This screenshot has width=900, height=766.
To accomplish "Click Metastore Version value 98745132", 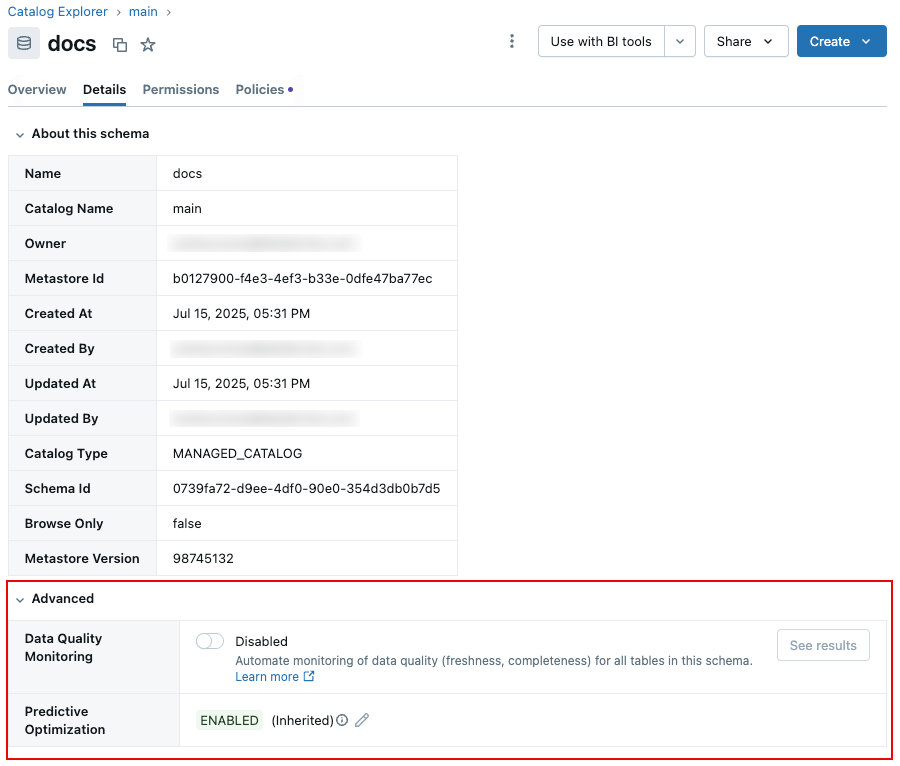I will (203, 558).
